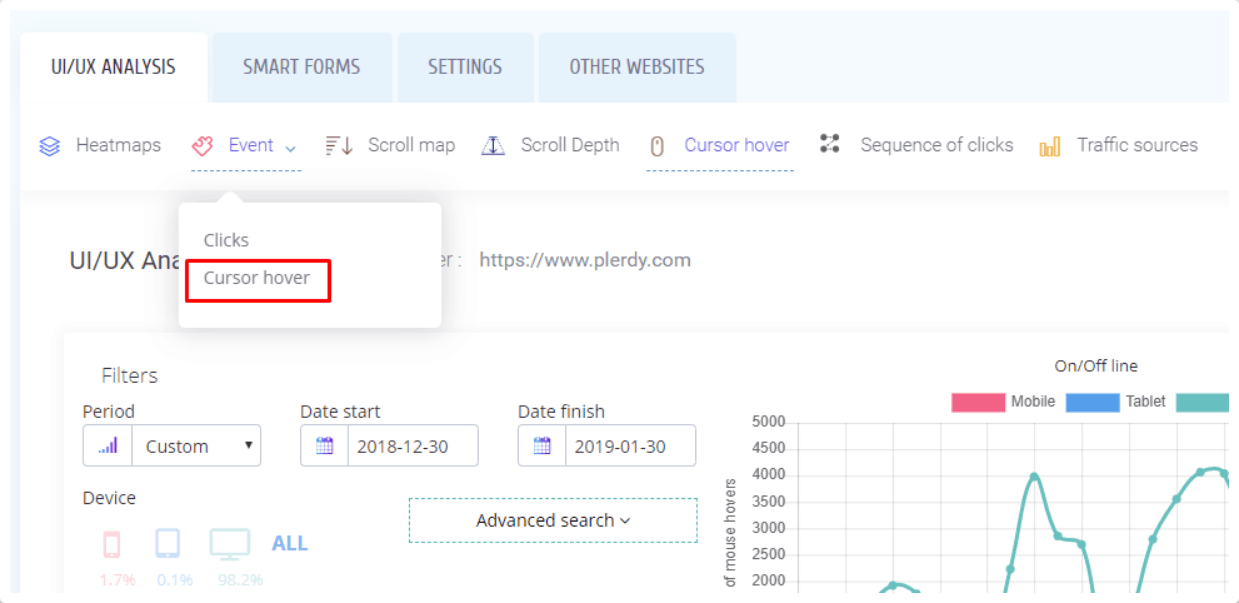Viewport: 1239px width, 603px height.
Task: Open Traffic sources report
Action: pos(1137,145)
